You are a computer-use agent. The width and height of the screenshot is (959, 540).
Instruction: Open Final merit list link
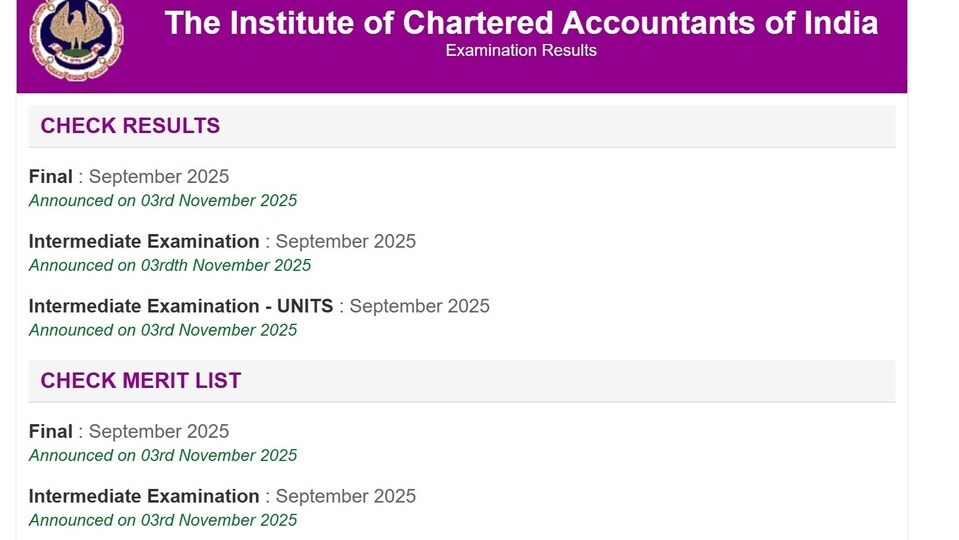tap(51, 431)
